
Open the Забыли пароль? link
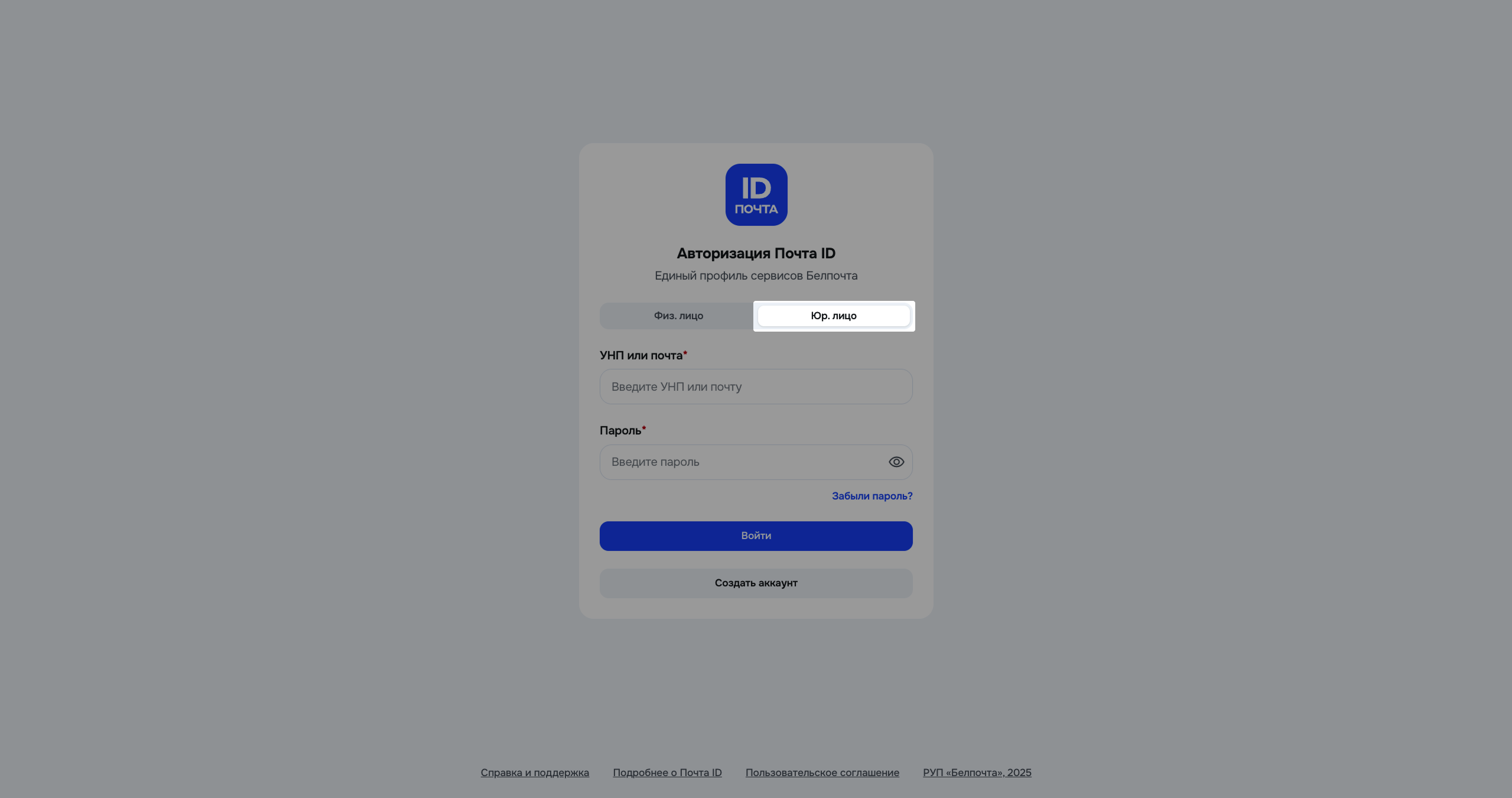click(872, 496)
